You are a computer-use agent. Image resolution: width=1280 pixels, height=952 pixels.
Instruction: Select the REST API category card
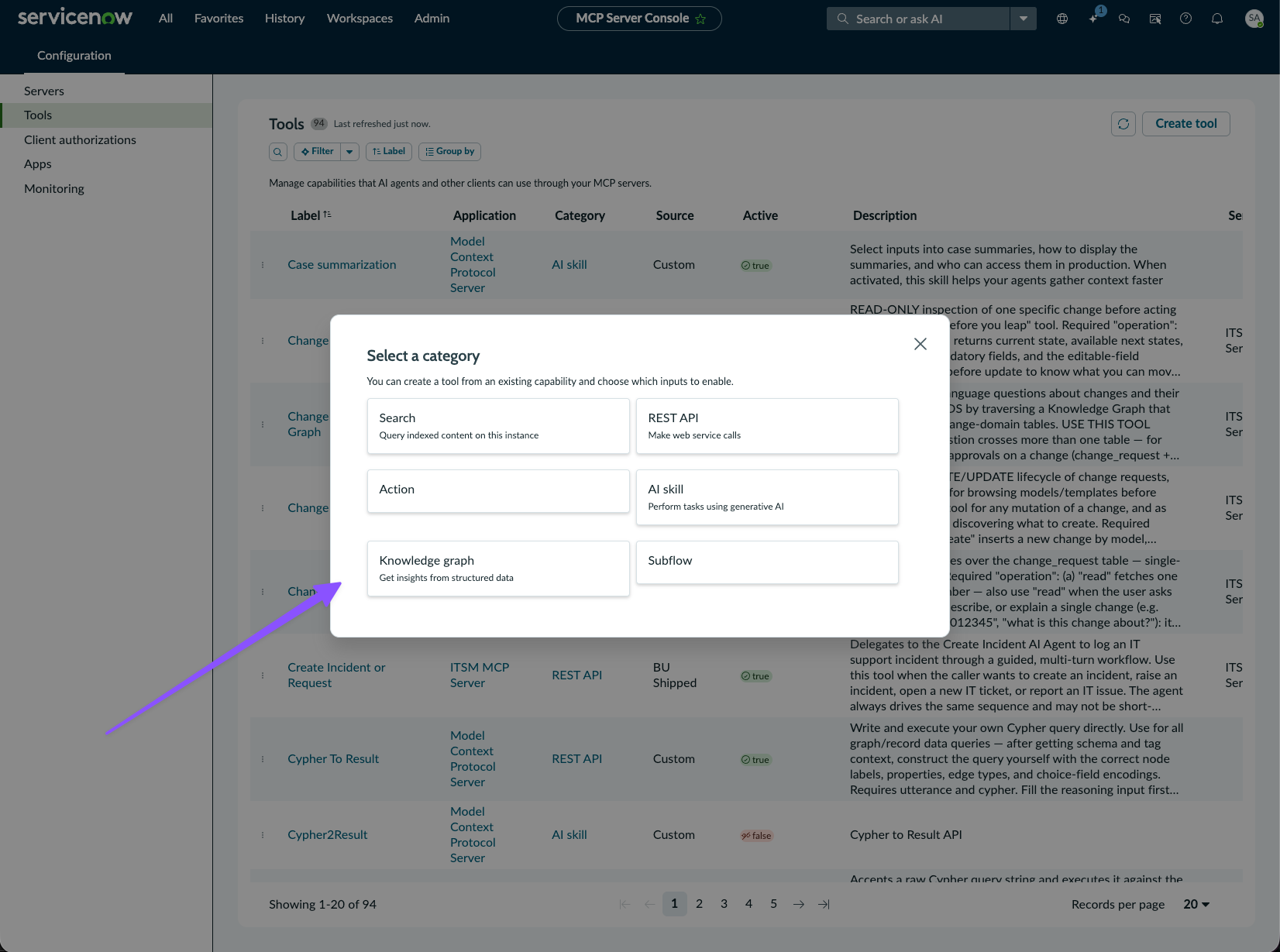coord(767,426)
